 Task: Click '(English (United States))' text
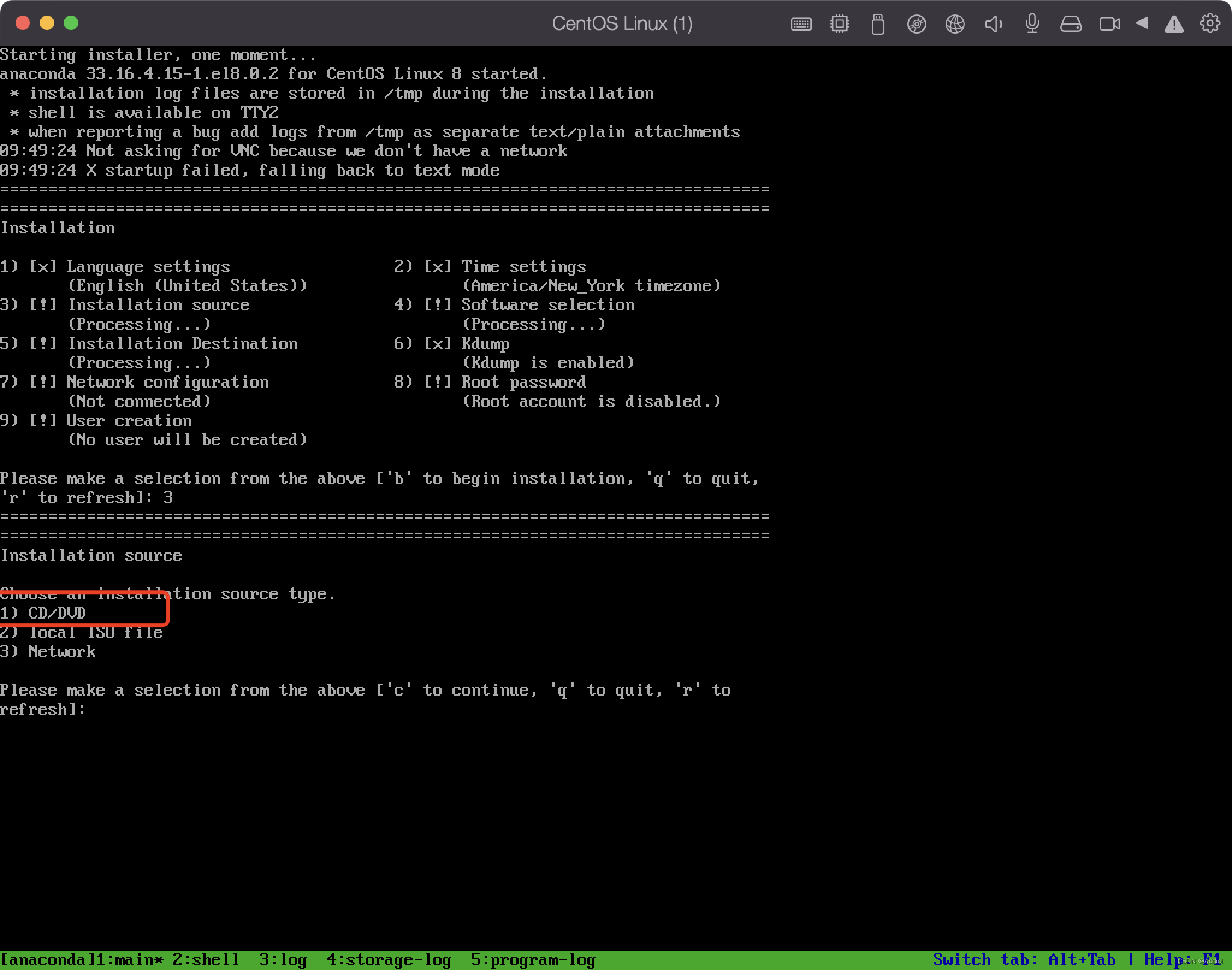pos(187,286)
